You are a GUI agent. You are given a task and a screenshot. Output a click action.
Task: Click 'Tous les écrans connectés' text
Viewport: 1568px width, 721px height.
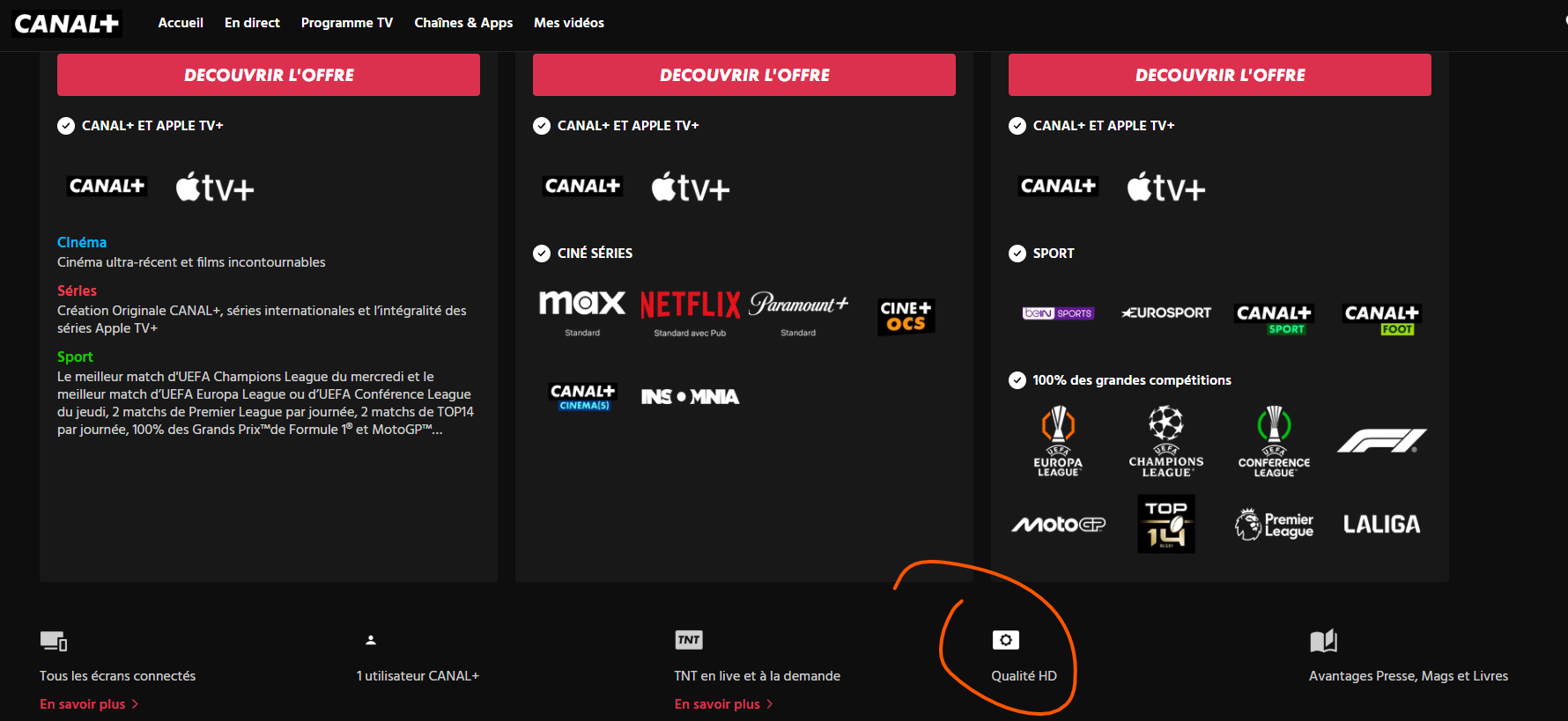(117, 676)
